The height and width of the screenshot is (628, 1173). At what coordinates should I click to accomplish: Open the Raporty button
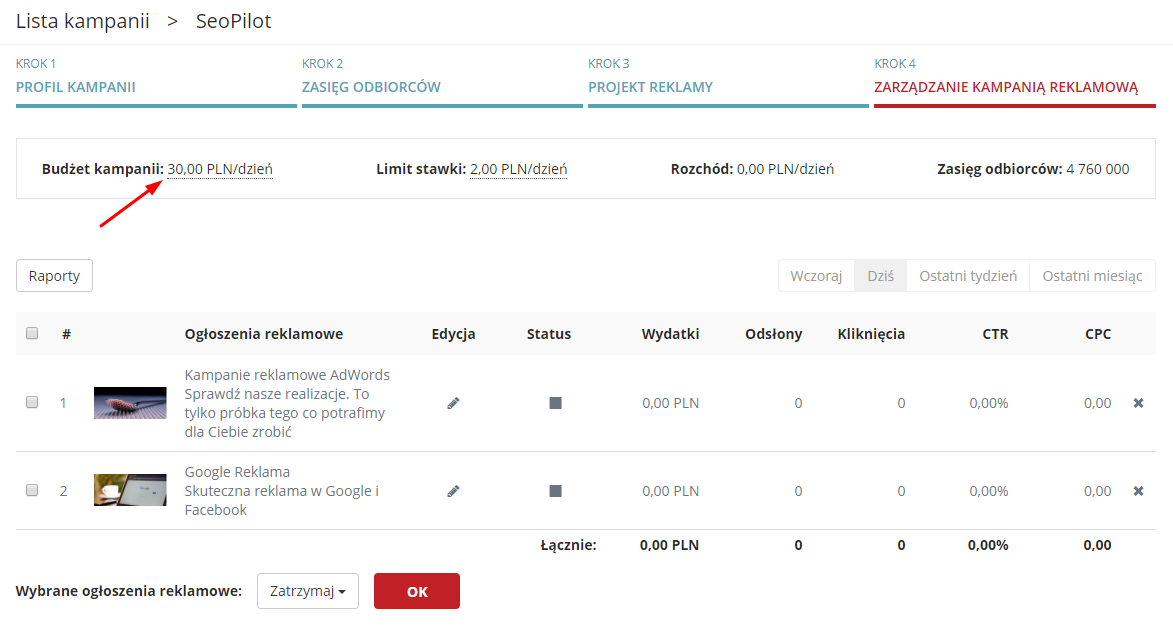[x=54, y=276]
